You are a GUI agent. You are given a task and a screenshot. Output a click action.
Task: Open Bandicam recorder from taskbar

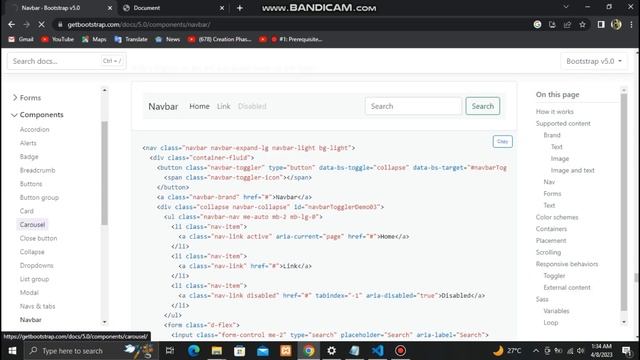[400, 351]
